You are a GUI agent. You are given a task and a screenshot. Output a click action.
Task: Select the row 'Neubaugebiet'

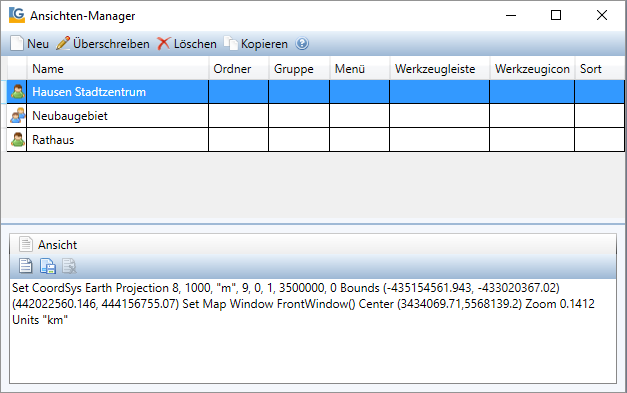(x=315, y=116)
